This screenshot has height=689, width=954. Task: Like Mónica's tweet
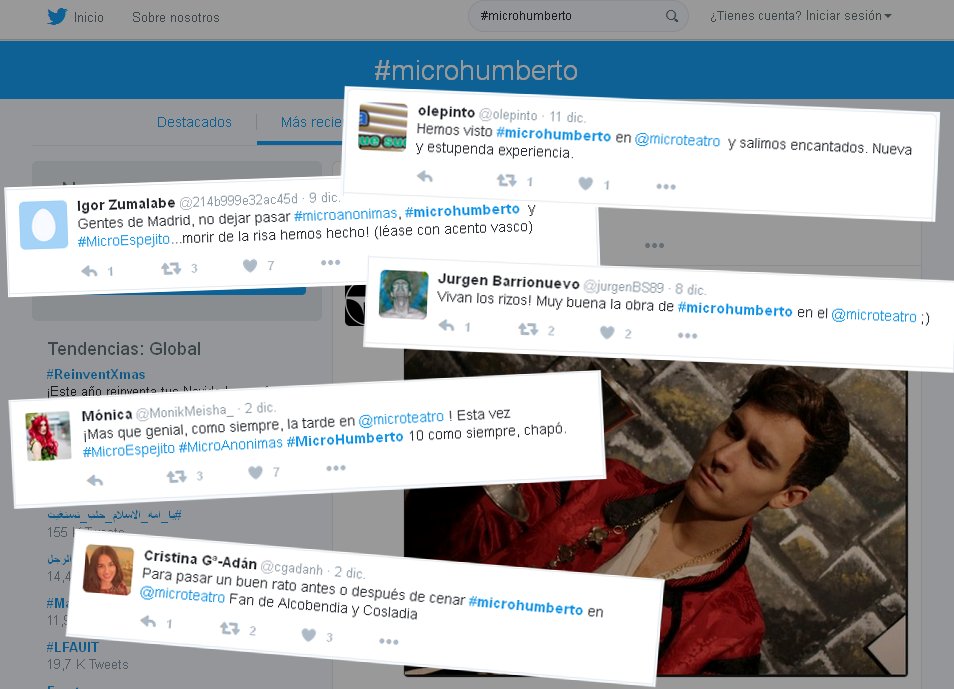256,472
